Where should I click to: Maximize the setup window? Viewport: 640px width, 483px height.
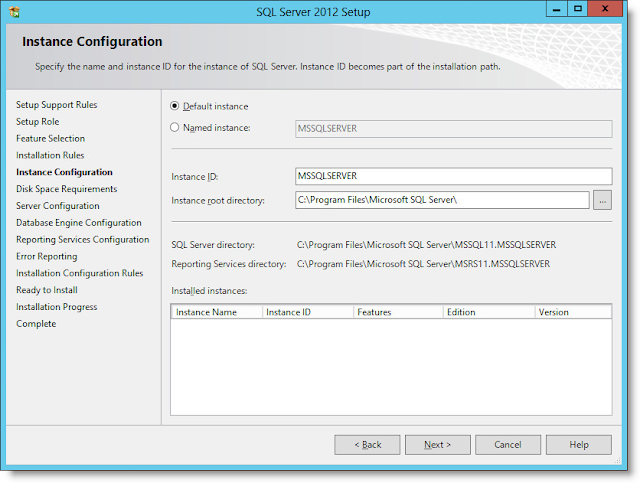(x=578, y=9)
